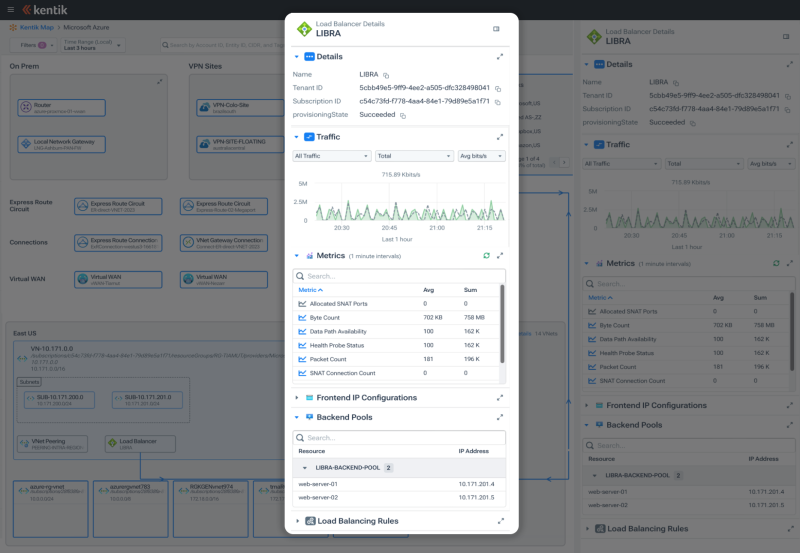This screenshot has height=553, width=800.
Task: Click the window icon in the popup header
Action: pos(496,29)
